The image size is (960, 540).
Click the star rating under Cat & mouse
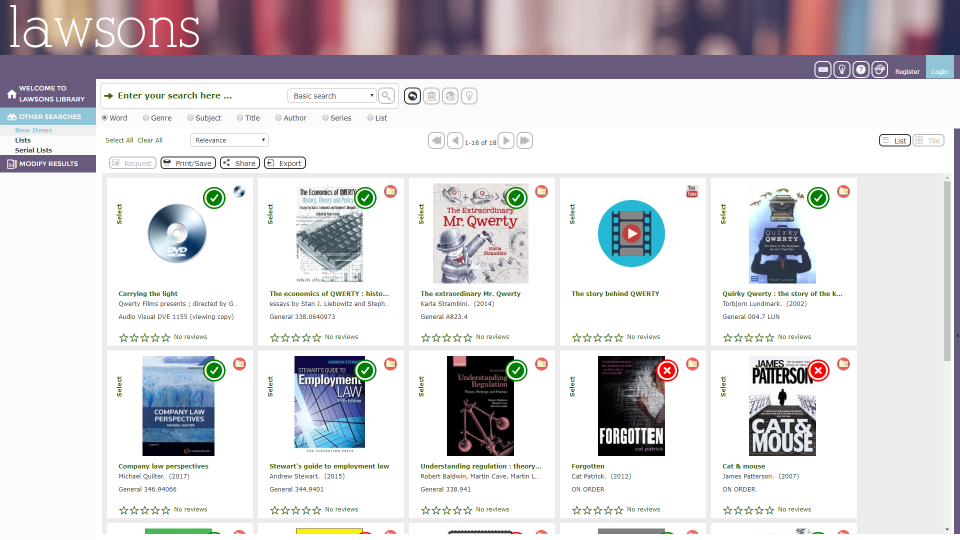pos(749,510)
